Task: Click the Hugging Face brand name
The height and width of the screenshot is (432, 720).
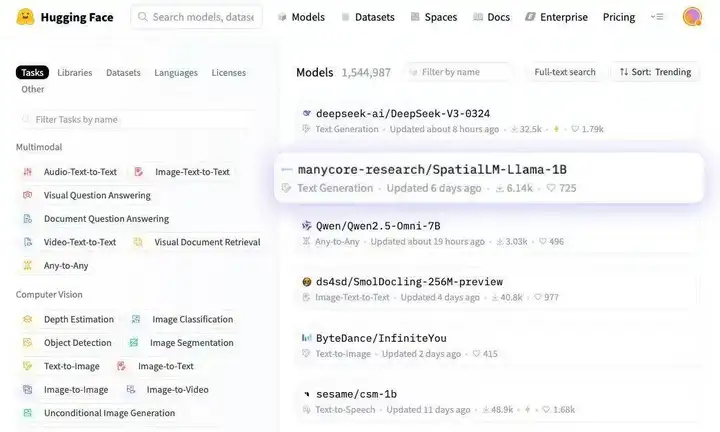Action: click(77, 17)
